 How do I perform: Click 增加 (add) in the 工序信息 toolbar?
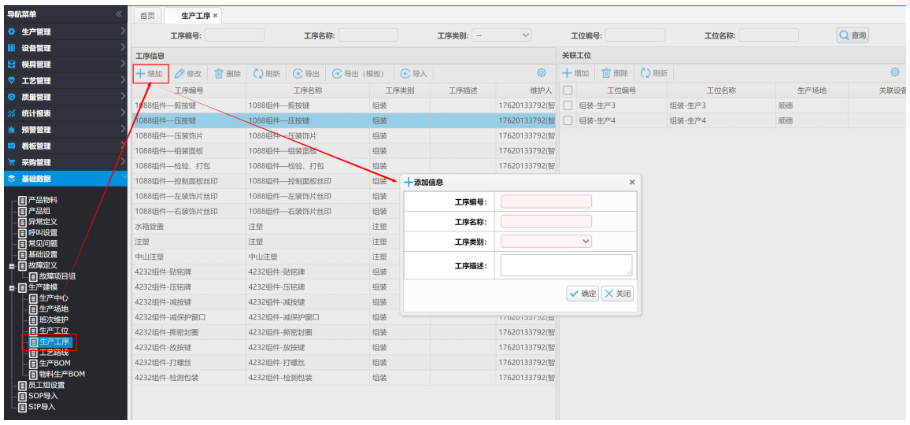pyautogui.click(x=149, y=74)
